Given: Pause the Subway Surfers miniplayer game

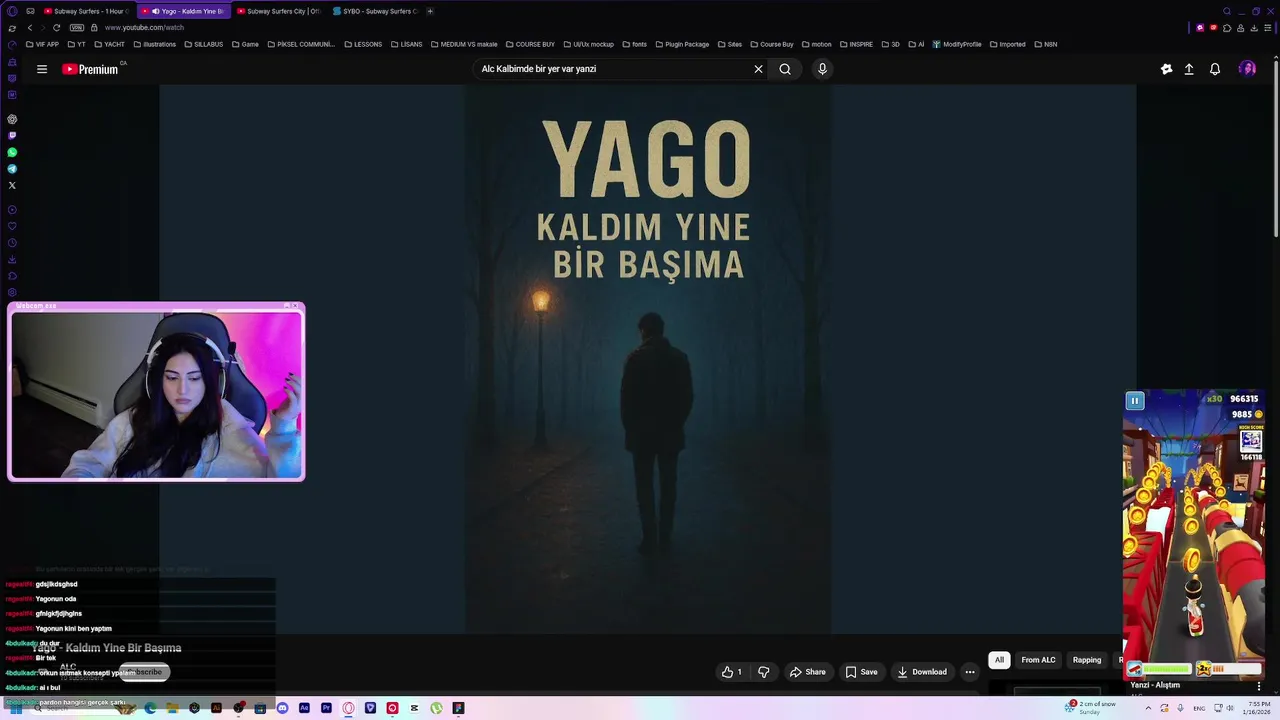Looking at the screenshot, I should coord(1135,401).
